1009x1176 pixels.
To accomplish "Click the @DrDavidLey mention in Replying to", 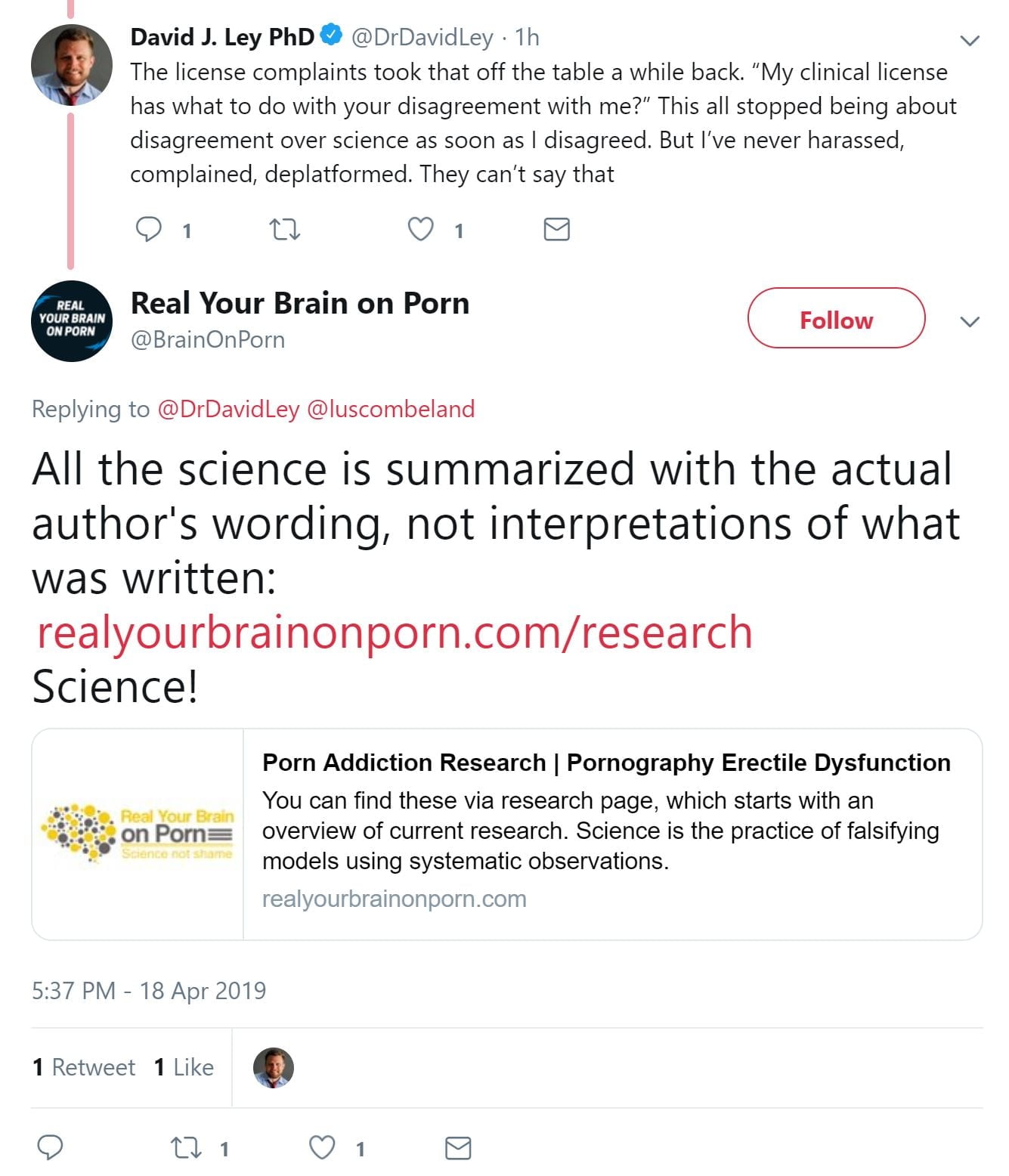I will tap(228, 409).
